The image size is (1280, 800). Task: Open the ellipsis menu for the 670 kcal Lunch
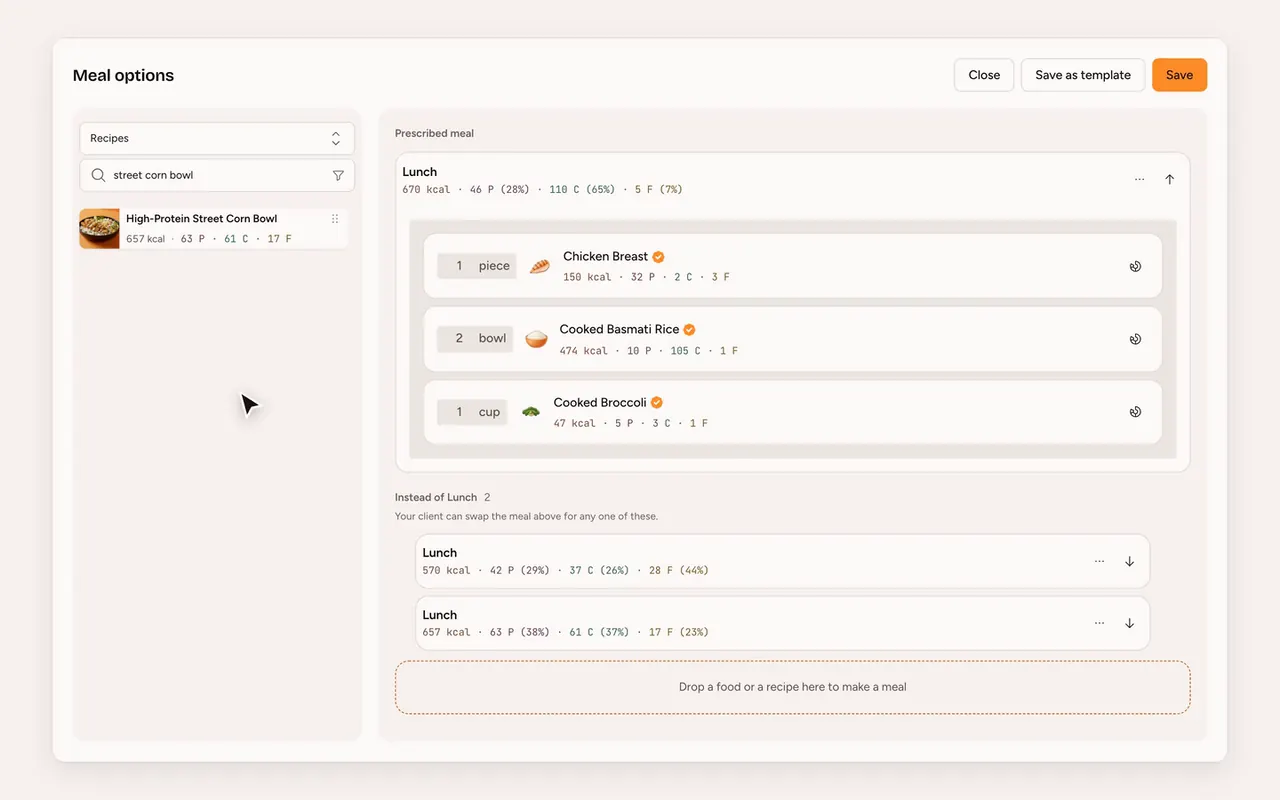click(x=1139, y=180)
